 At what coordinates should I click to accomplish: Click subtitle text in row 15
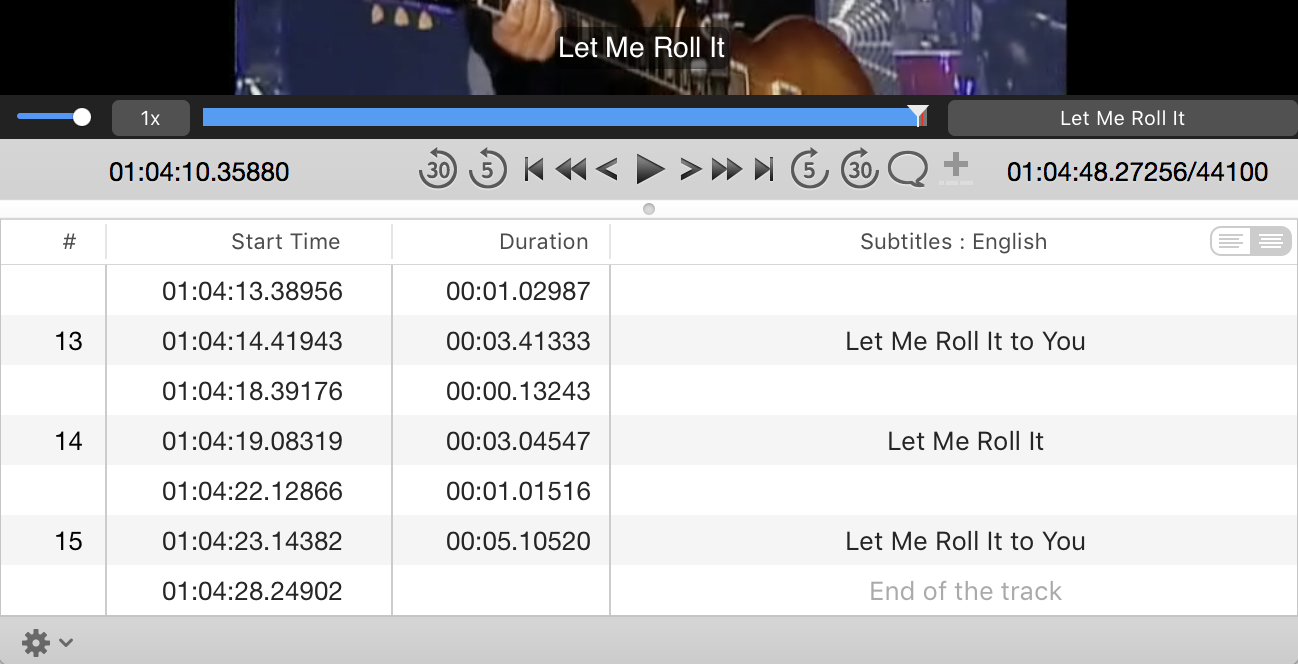tap(965, 541)
